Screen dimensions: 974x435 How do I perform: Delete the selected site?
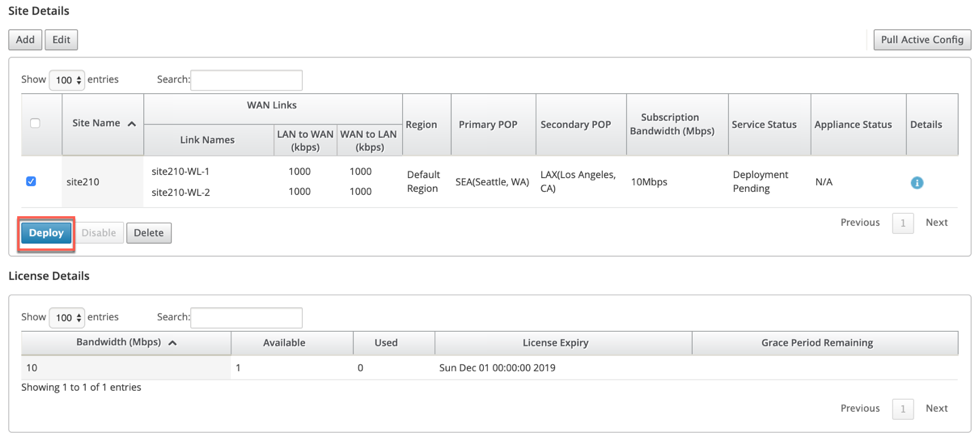click(x=149, y=233)
